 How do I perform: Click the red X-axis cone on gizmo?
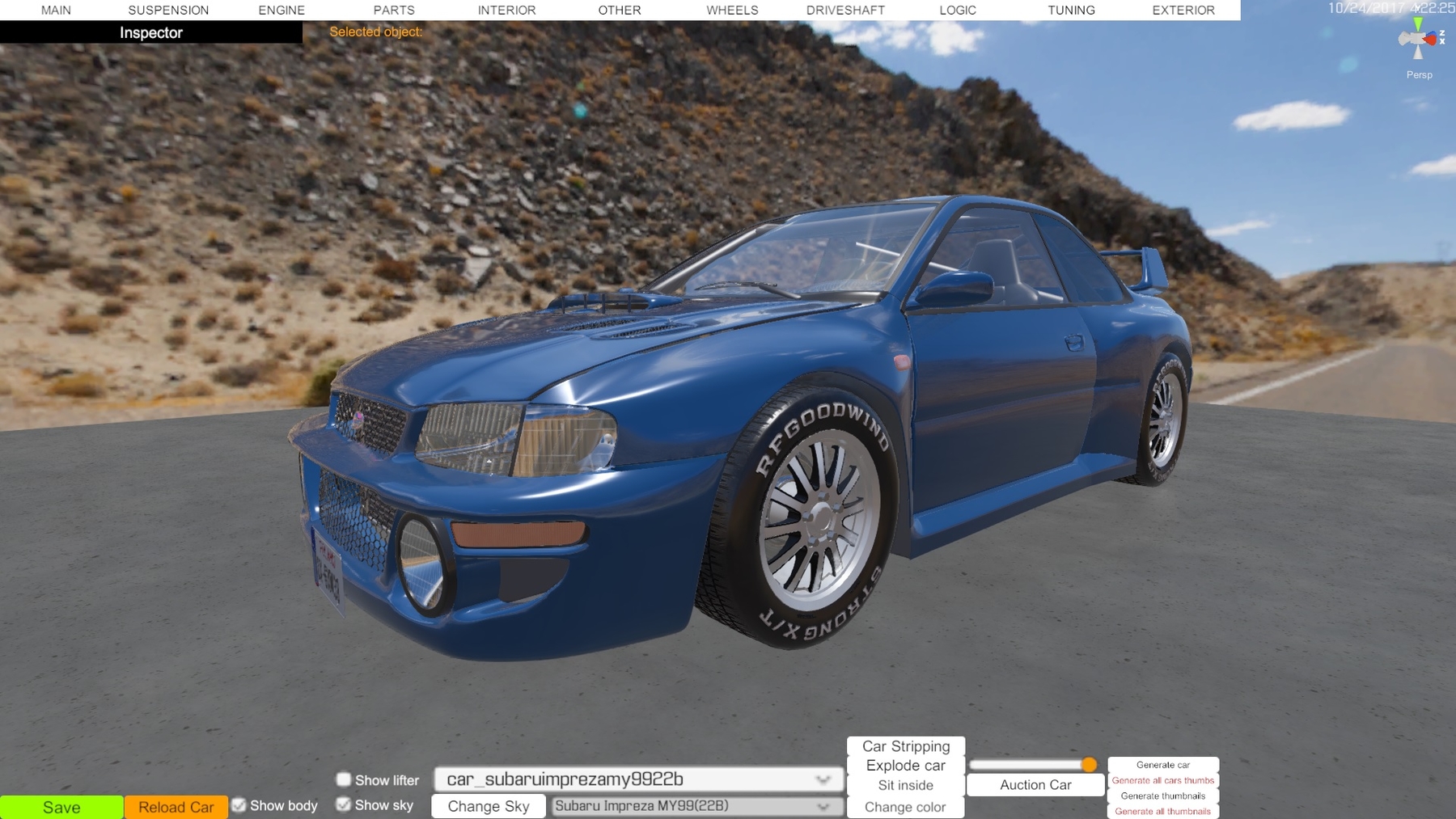coord(1432,39)
